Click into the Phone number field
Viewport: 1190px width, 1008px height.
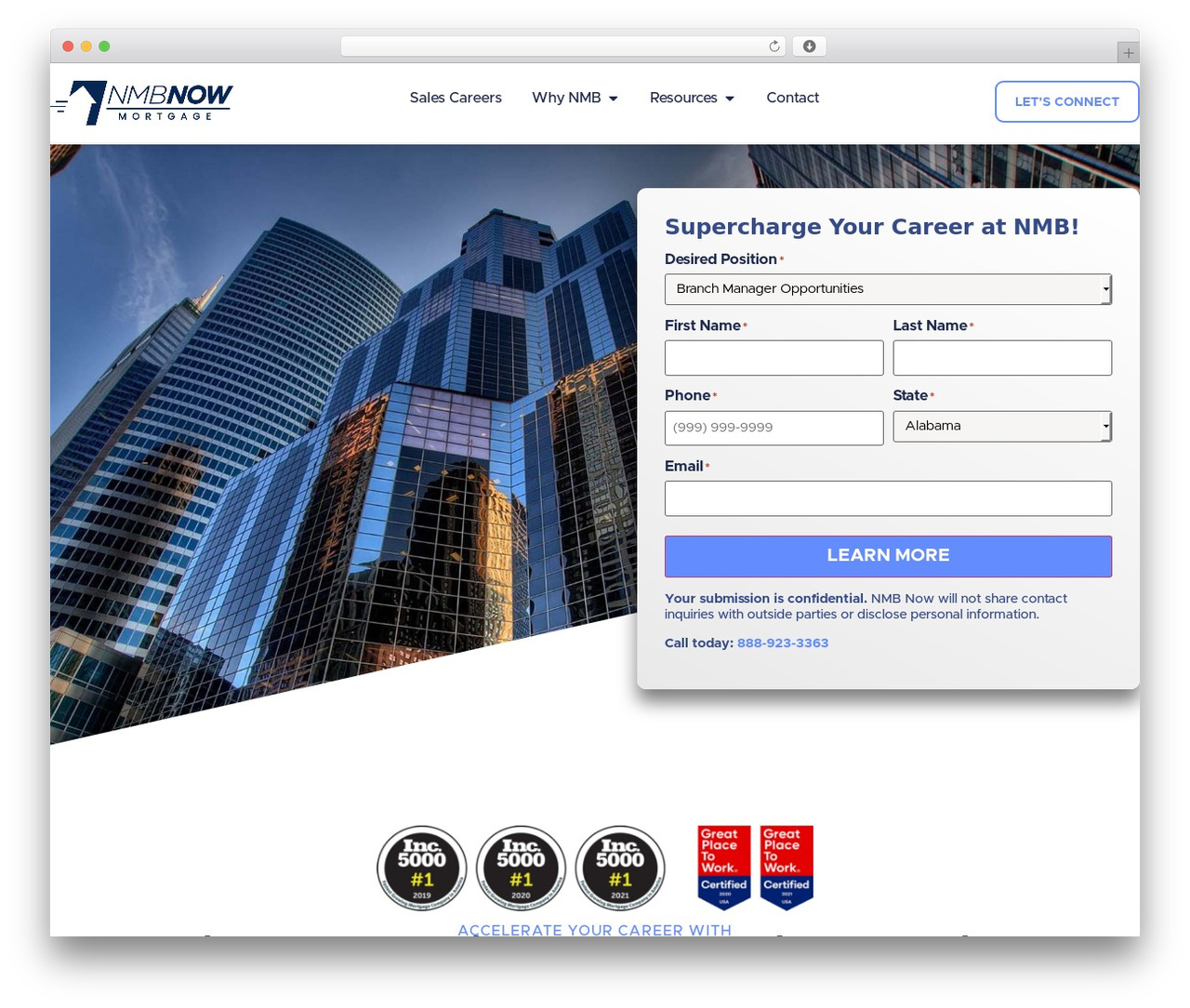pyautogui.click(x=774, y=428)
